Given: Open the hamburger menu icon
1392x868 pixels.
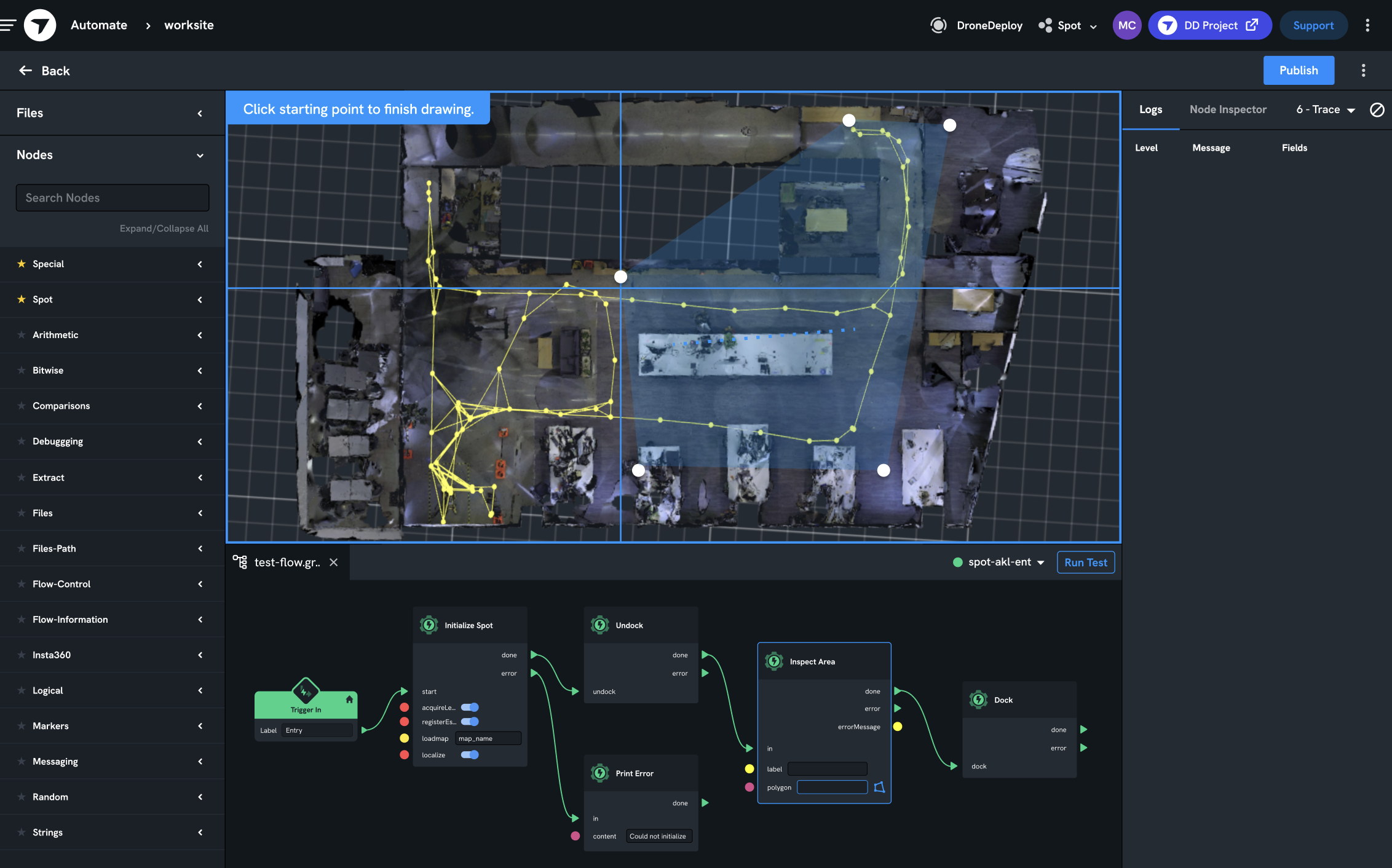Looking at the screenshot, I should coord(9,25).
